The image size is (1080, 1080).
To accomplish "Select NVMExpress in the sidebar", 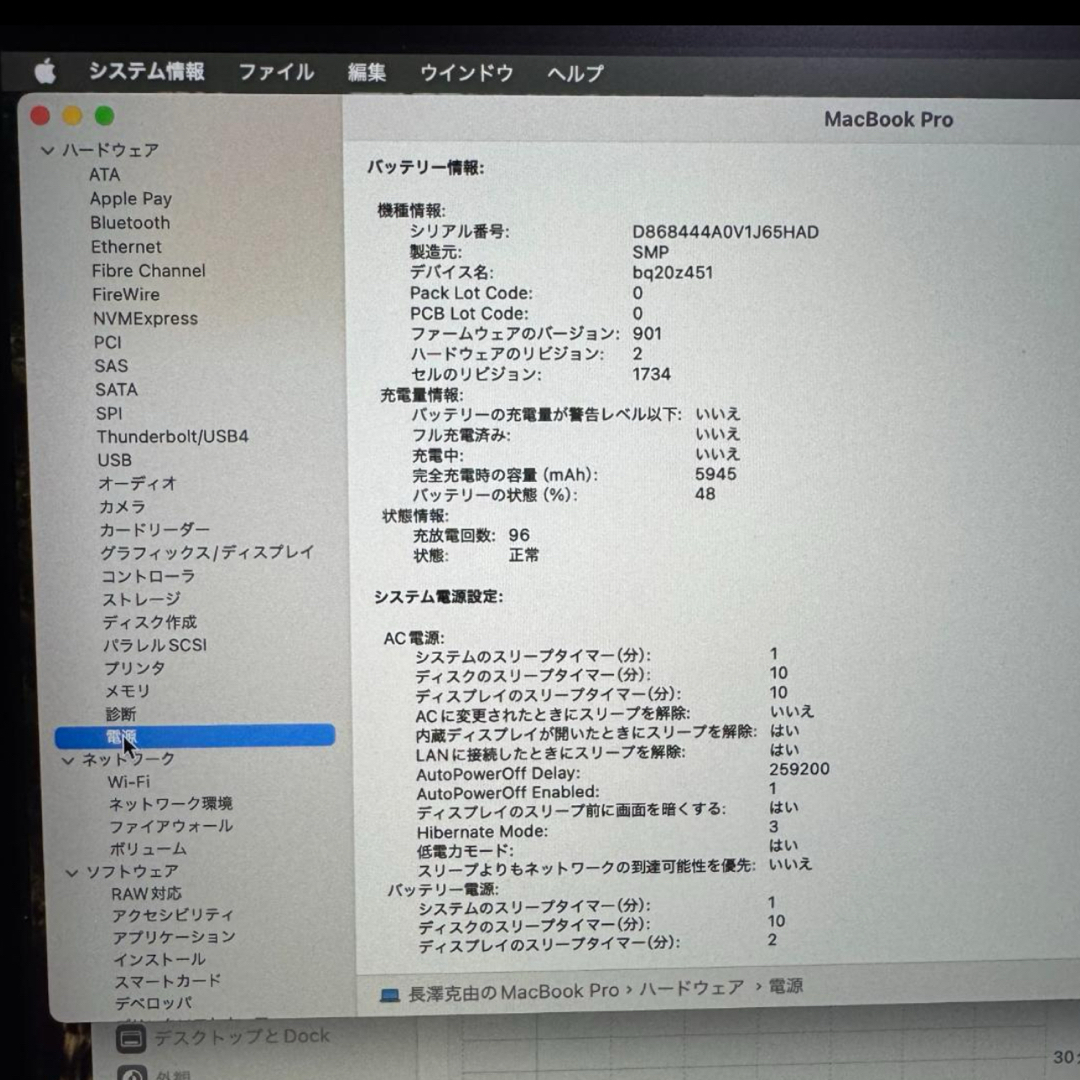I will [x=145, y=319].
